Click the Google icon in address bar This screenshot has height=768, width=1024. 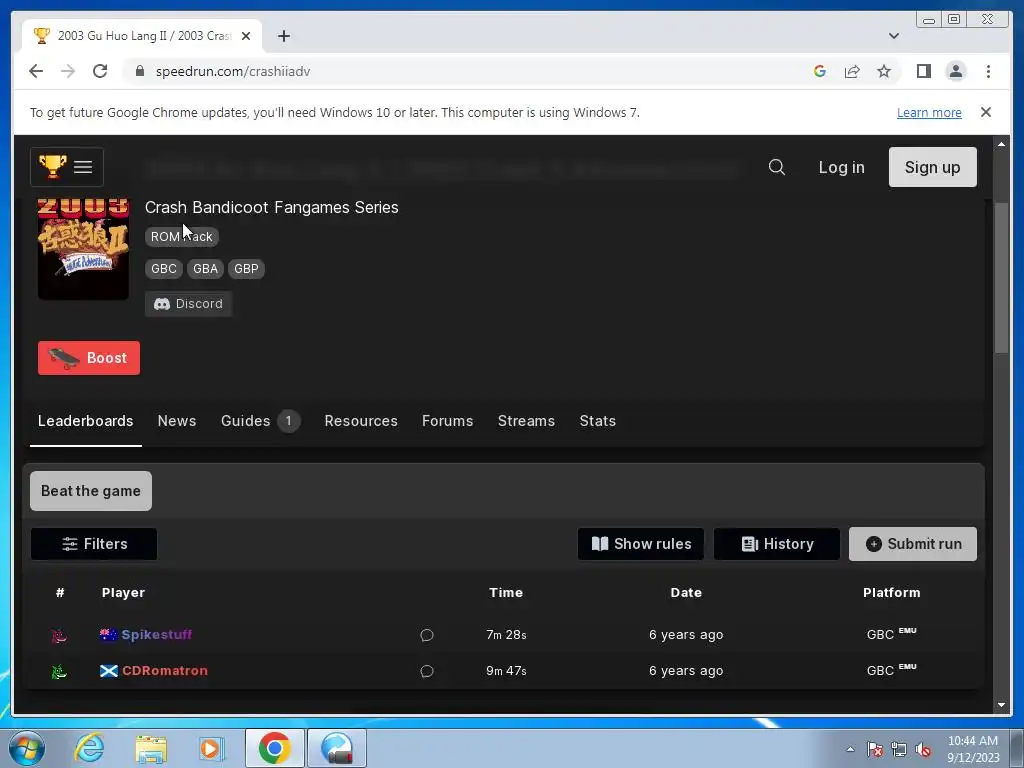[820, 71]
